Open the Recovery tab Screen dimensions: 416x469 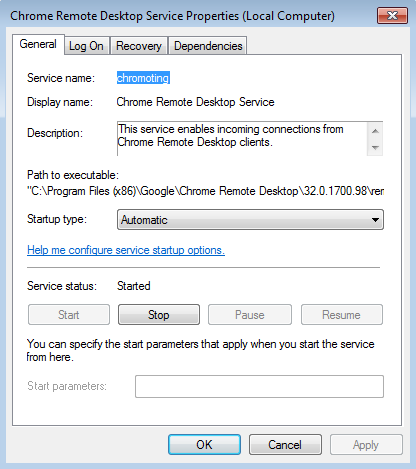[x=139, y=46]
